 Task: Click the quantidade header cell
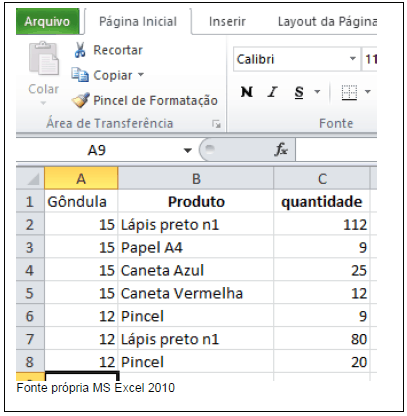(322, 202)
